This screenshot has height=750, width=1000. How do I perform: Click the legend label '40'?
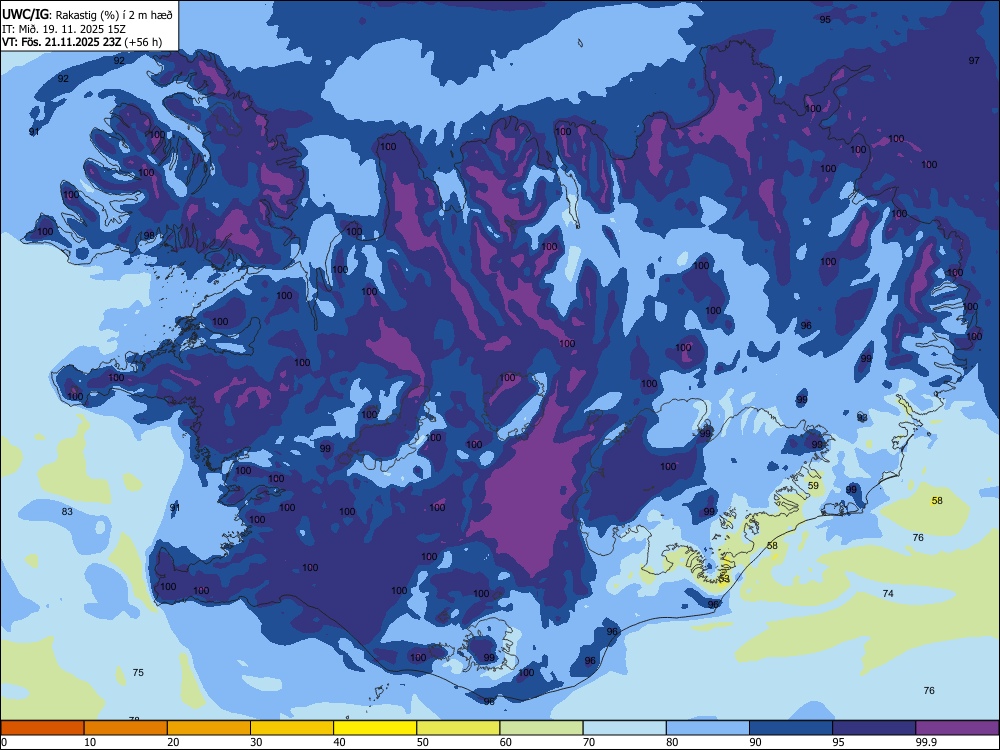pyautogui.click(x=339, y=742)
